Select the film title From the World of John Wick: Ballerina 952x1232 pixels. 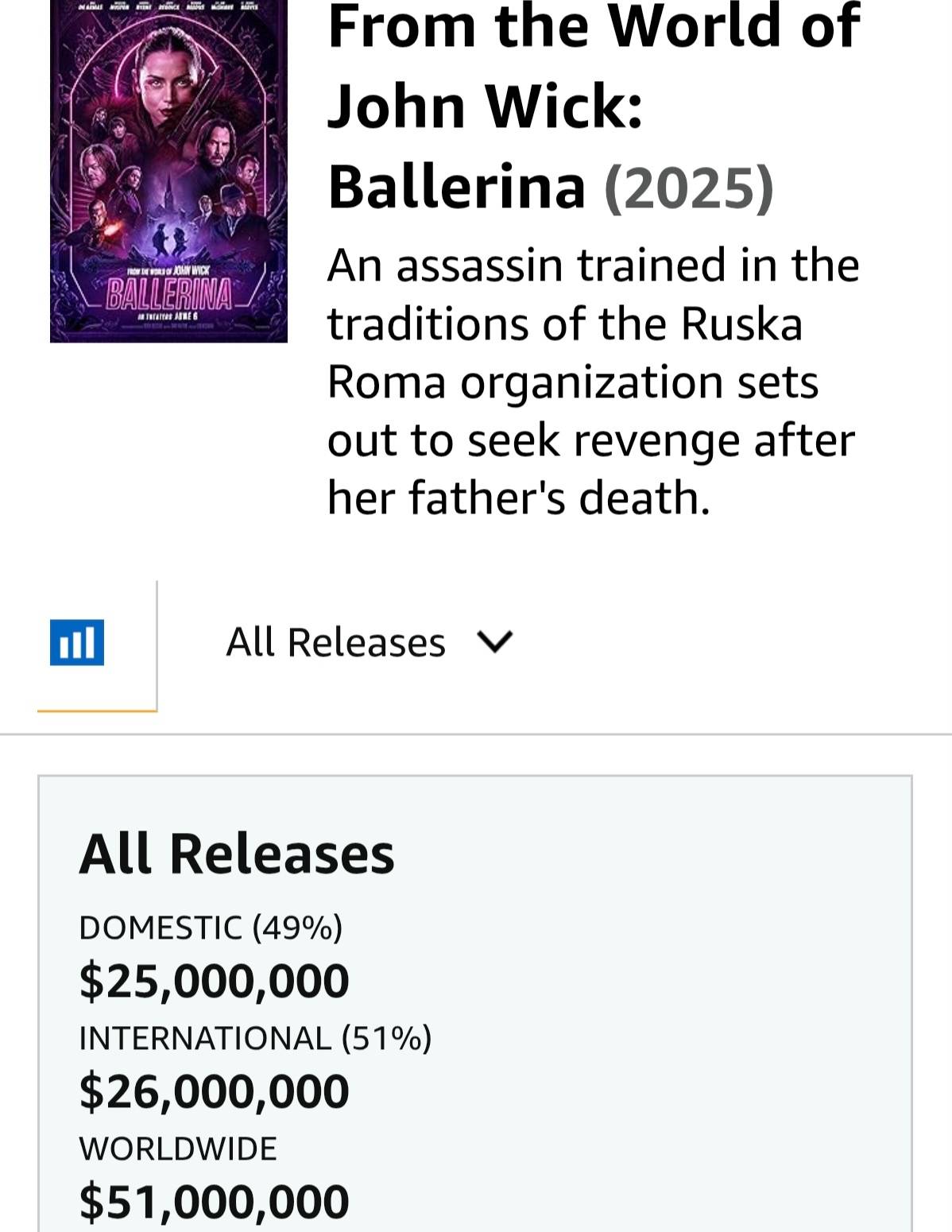[x=594, y=107]
